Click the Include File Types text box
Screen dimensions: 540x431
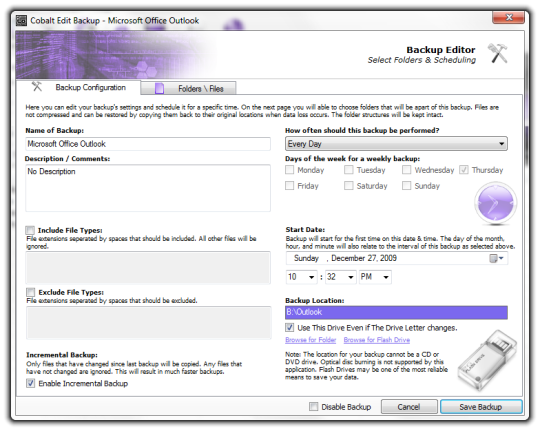[x=148, y=268]
